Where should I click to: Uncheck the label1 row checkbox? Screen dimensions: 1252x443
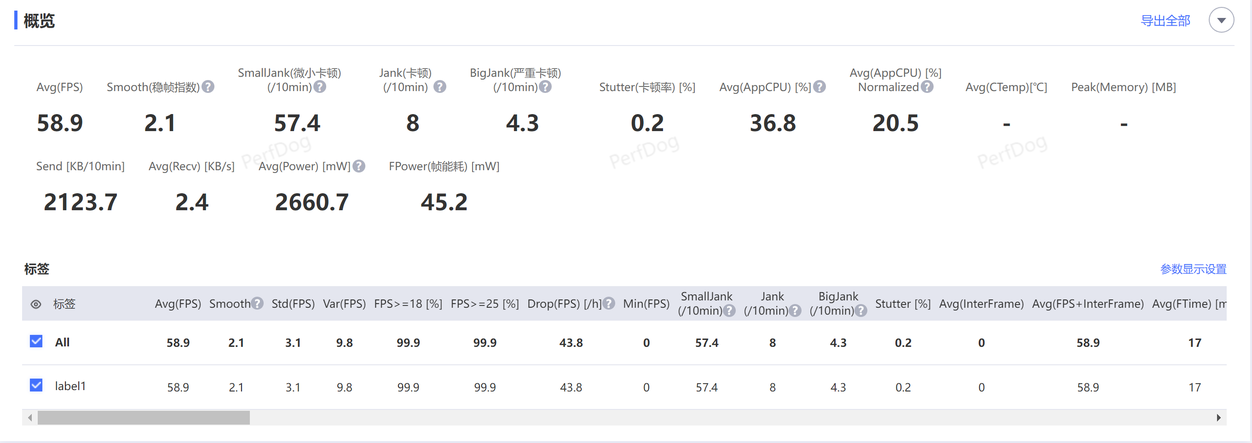36,386
